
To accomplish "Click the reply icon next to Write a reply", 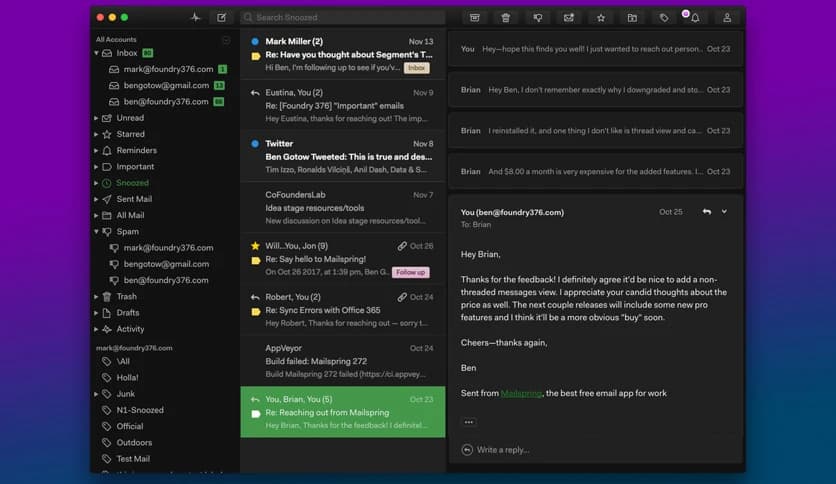I will [467, 450].
